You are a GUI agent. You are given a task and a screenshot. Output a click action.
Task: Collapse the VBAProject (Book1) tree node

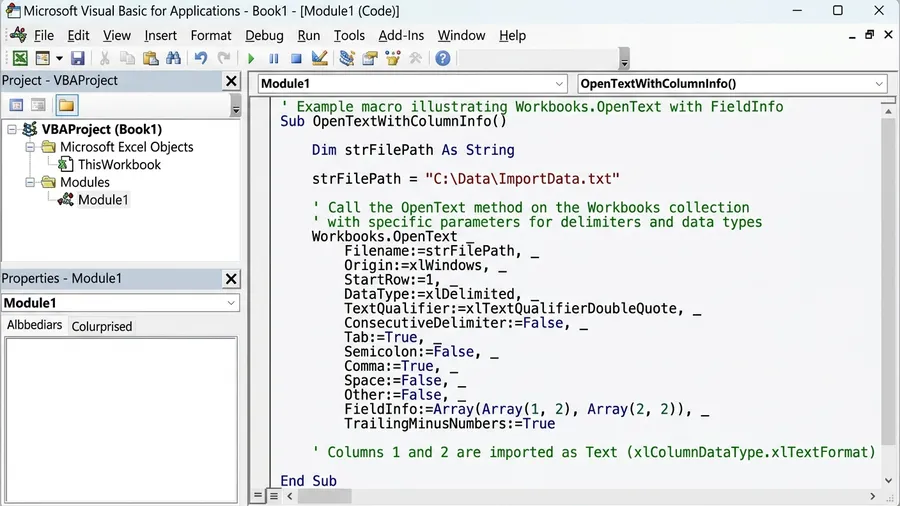coord(11,129)
